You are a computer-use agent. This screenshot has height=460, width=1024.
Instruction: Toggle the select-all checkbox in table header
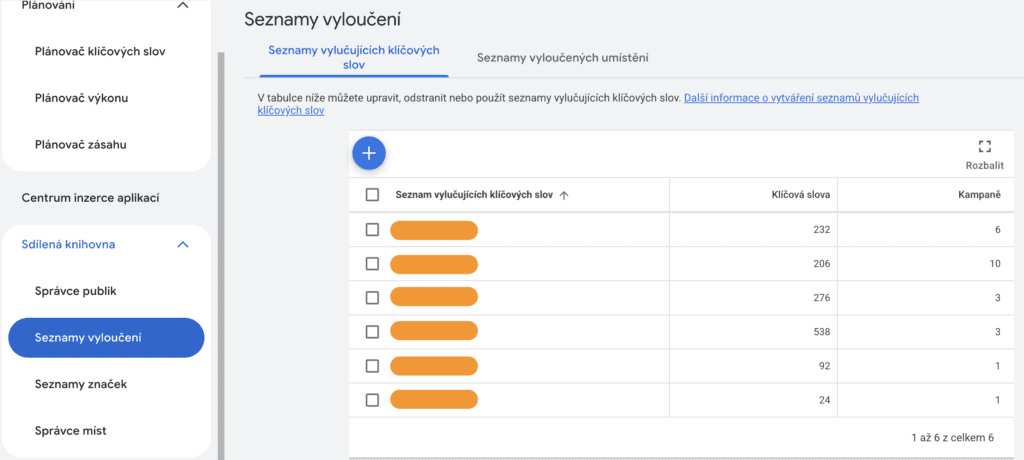click(x=372, y=195)
